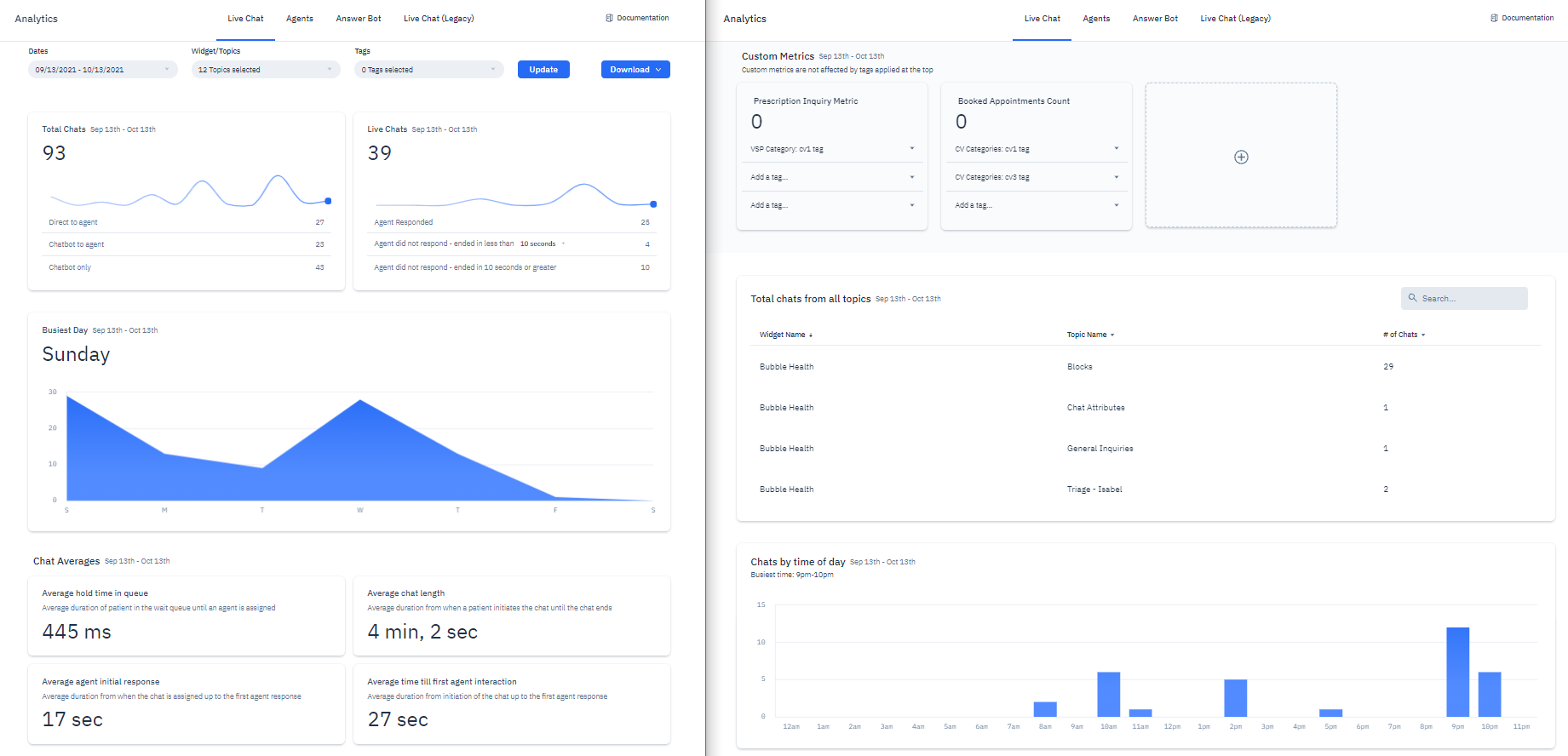Open CV Categories: cv3 tag dropdown
1568x756 pixels.
point(1037,177)
